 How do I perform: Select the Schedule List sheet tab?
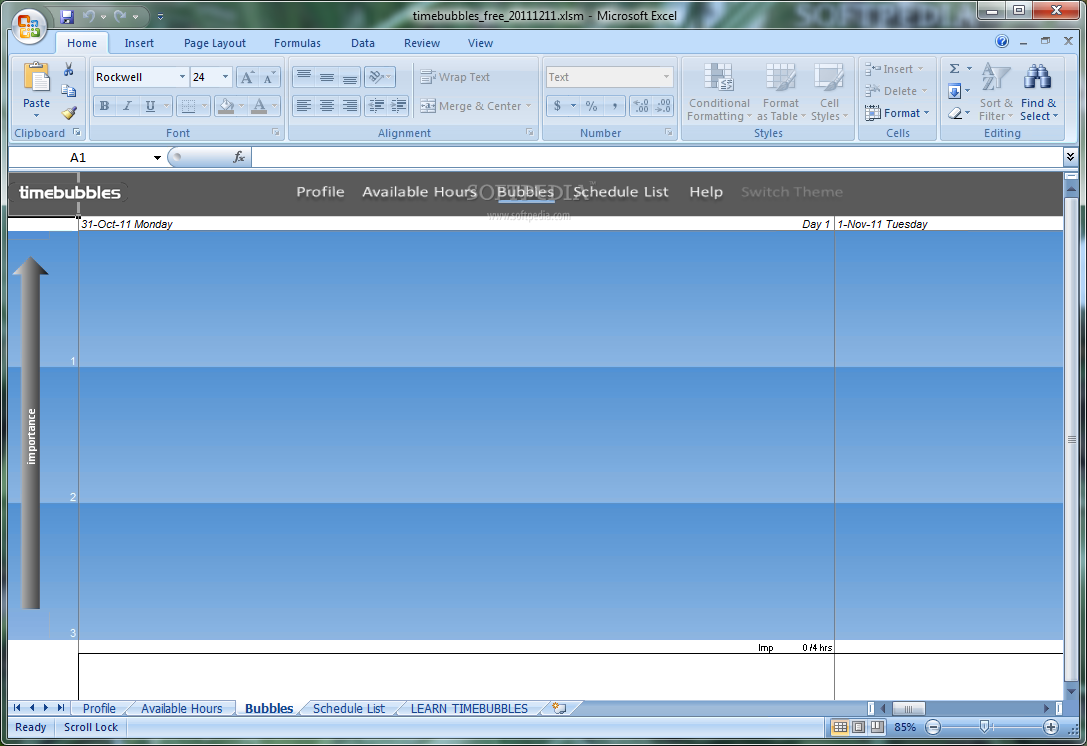tap(349, 709)
